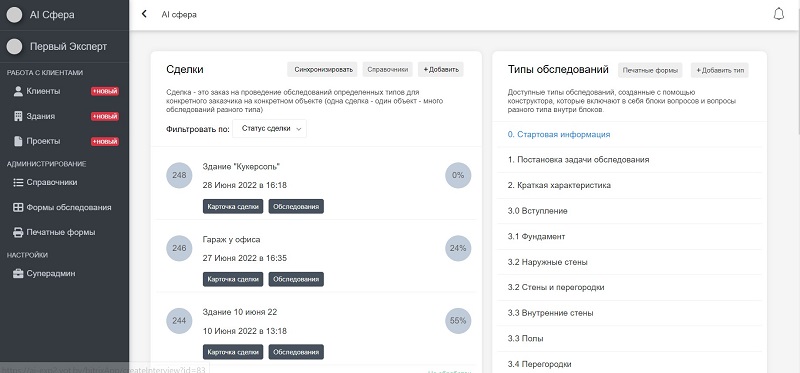Open Обследования for Здание "Кукерсоль"
This screenshot has width=800, height=373.
coord(296,207)
